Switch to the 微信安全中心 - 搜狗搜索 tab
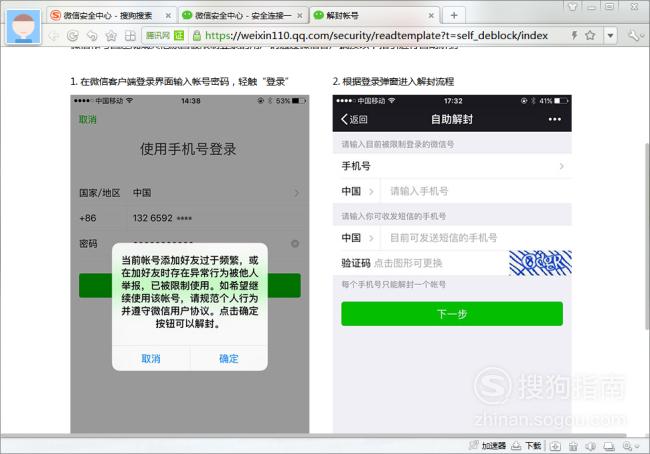Viewport: 650px width, 454px height. [x=111, y=15]
